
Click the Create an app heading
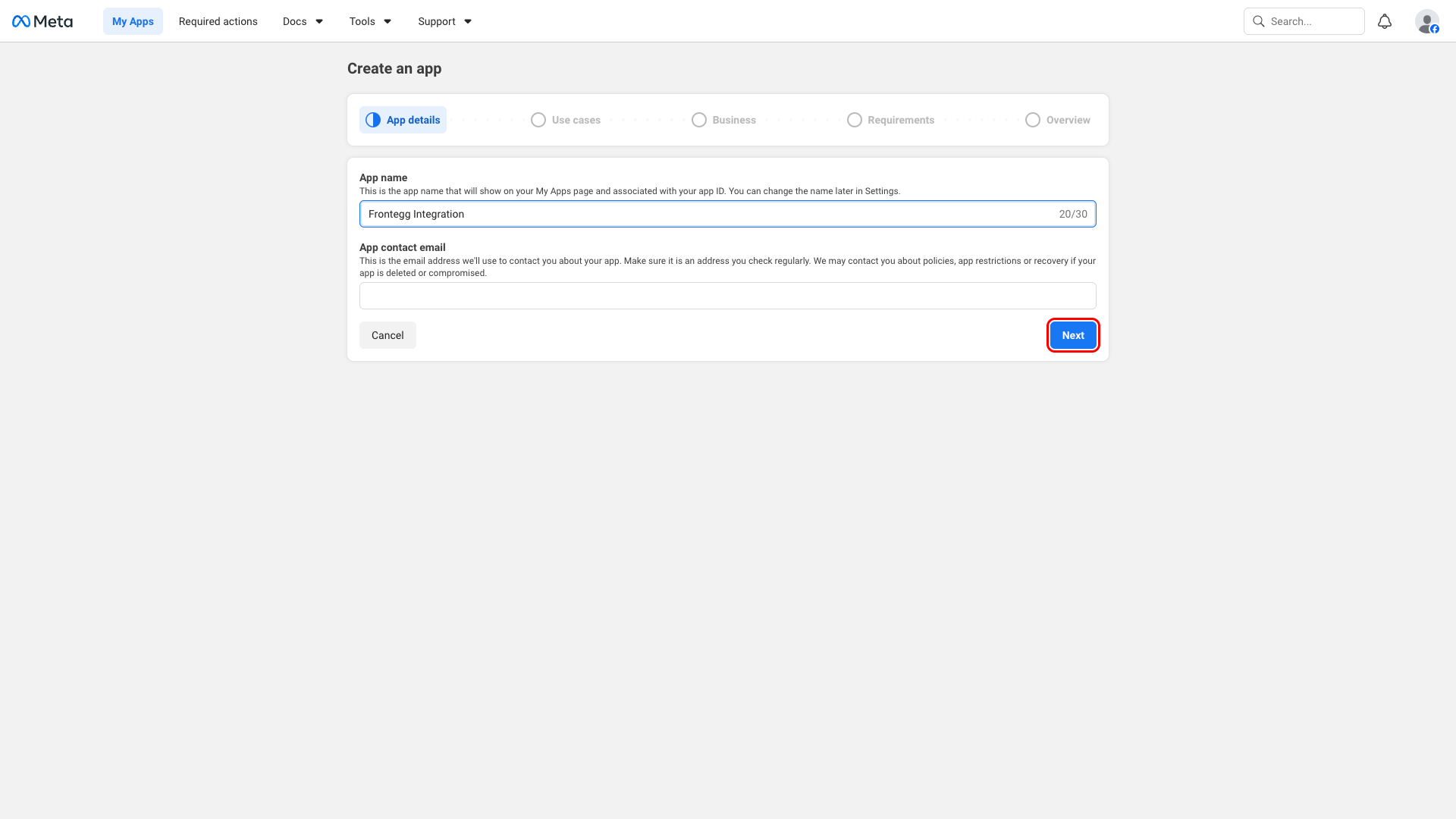point(394,68)
